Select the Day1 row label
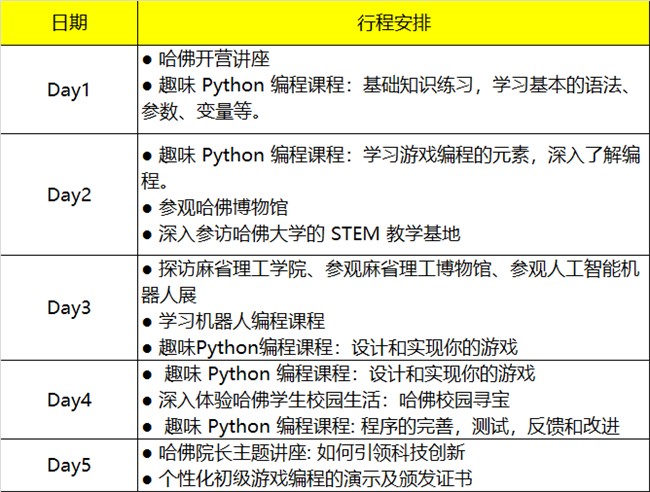This screenshot has width=650, height=492. pos(69,90)
